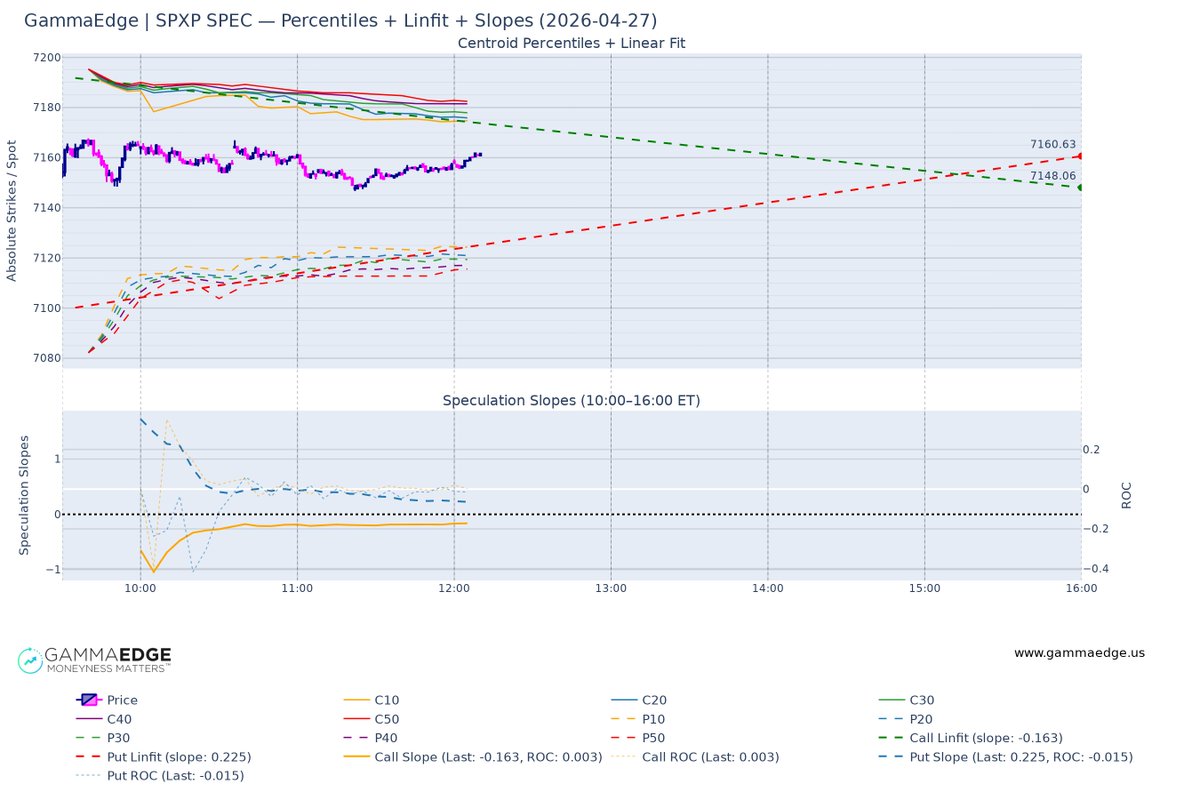The image size is (1200, 800).
Task: Toggle the Call Slope legend entry
Action: point(472,757)
